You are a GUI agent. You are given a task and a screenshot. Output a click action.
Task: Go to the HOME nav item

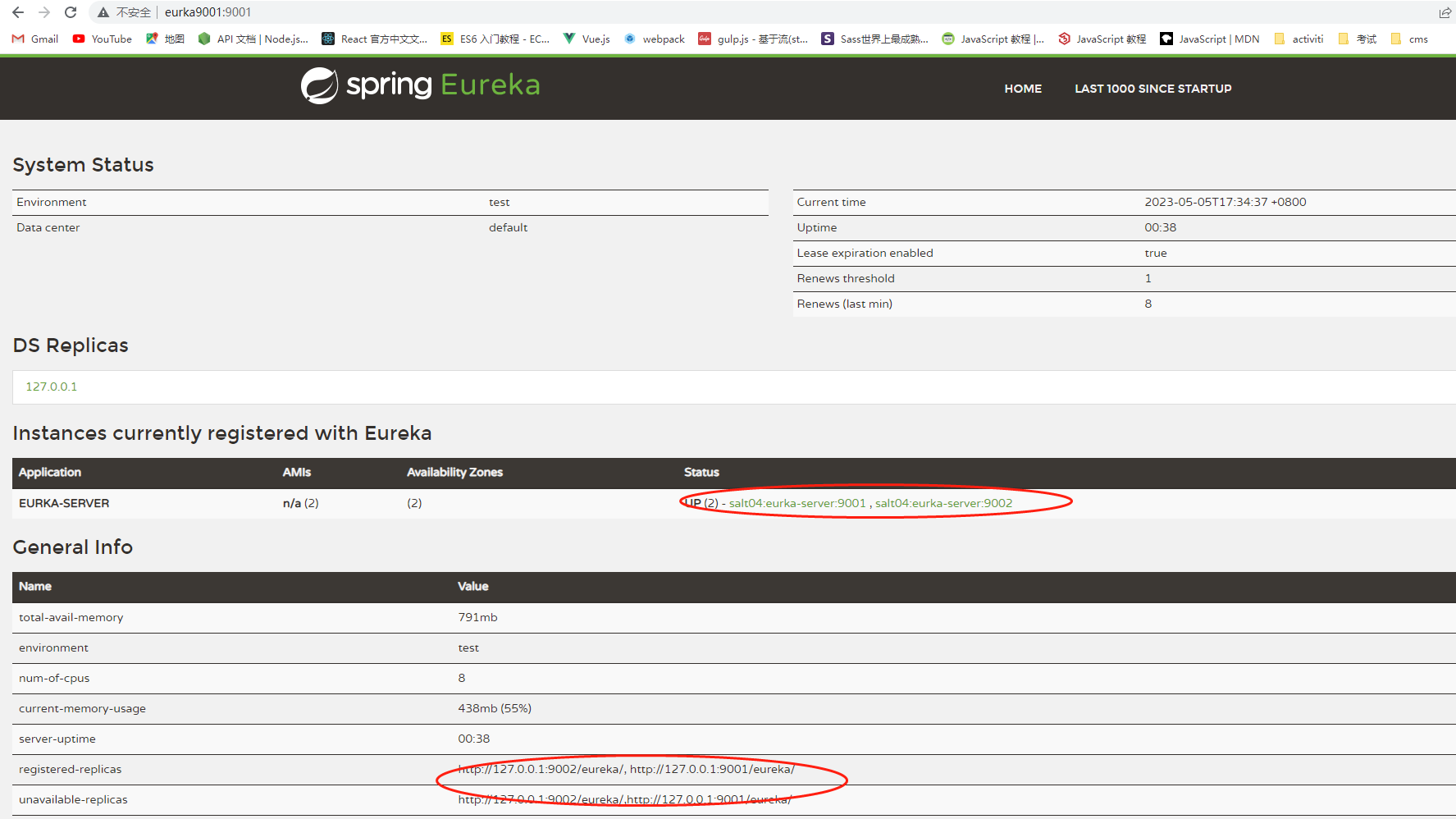(x=1023, y=89)
